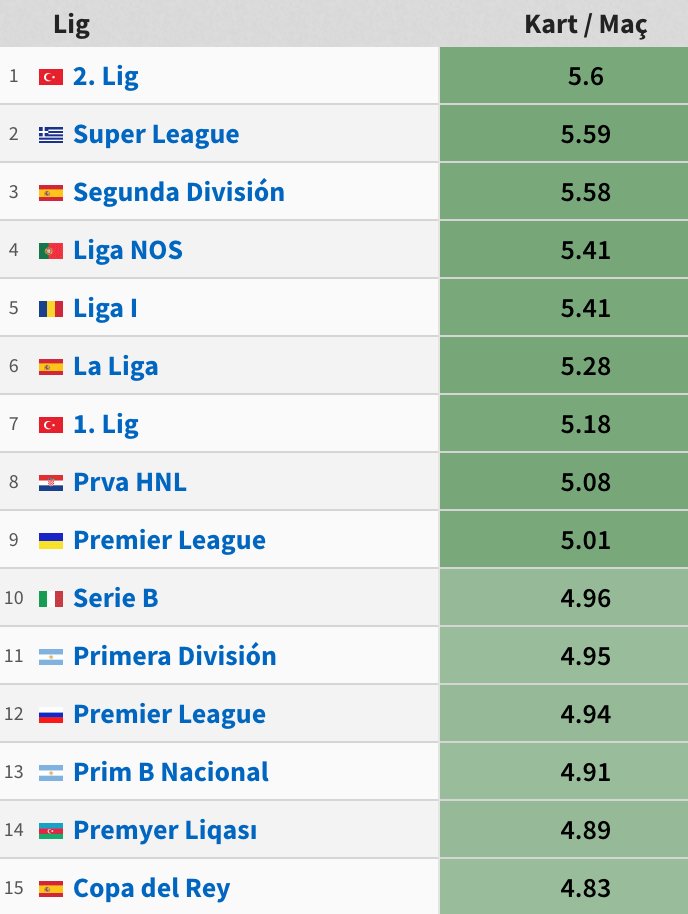Click the Ukrainian flag beside Premier League
The height and width of the screenshot is (914, 688).
51,540
